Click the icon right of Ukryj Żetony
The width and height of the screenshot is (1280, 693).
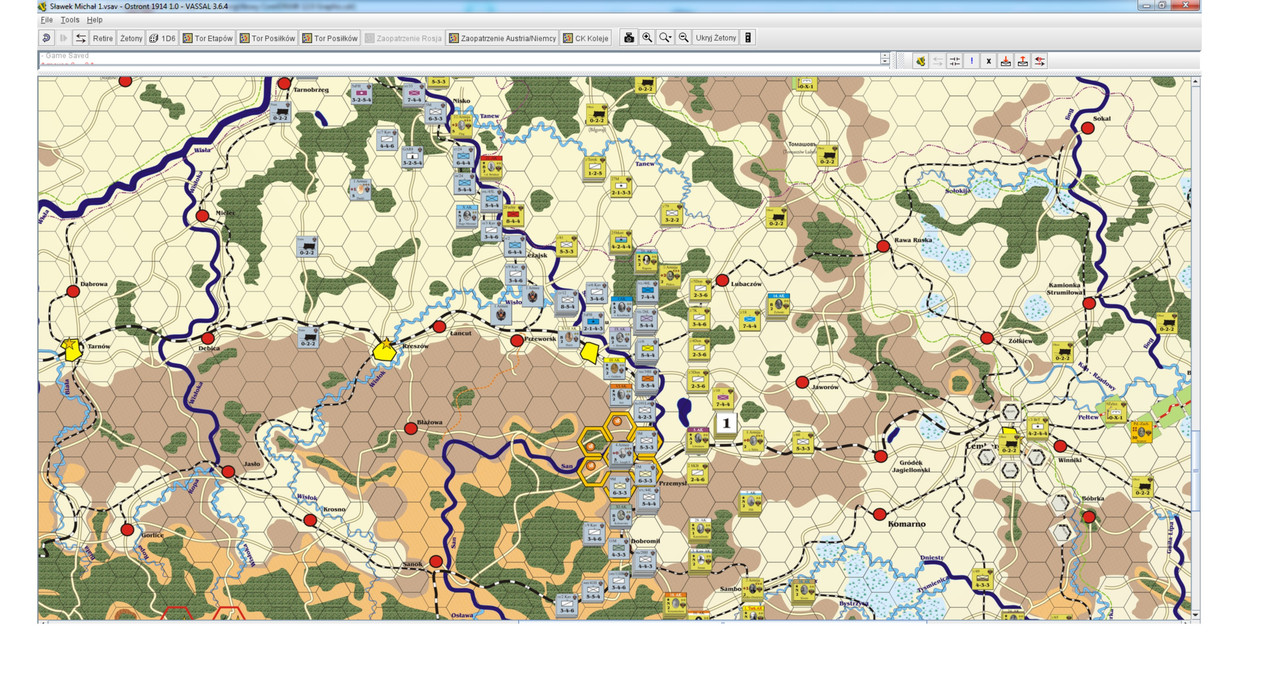(x=749, y=38)
